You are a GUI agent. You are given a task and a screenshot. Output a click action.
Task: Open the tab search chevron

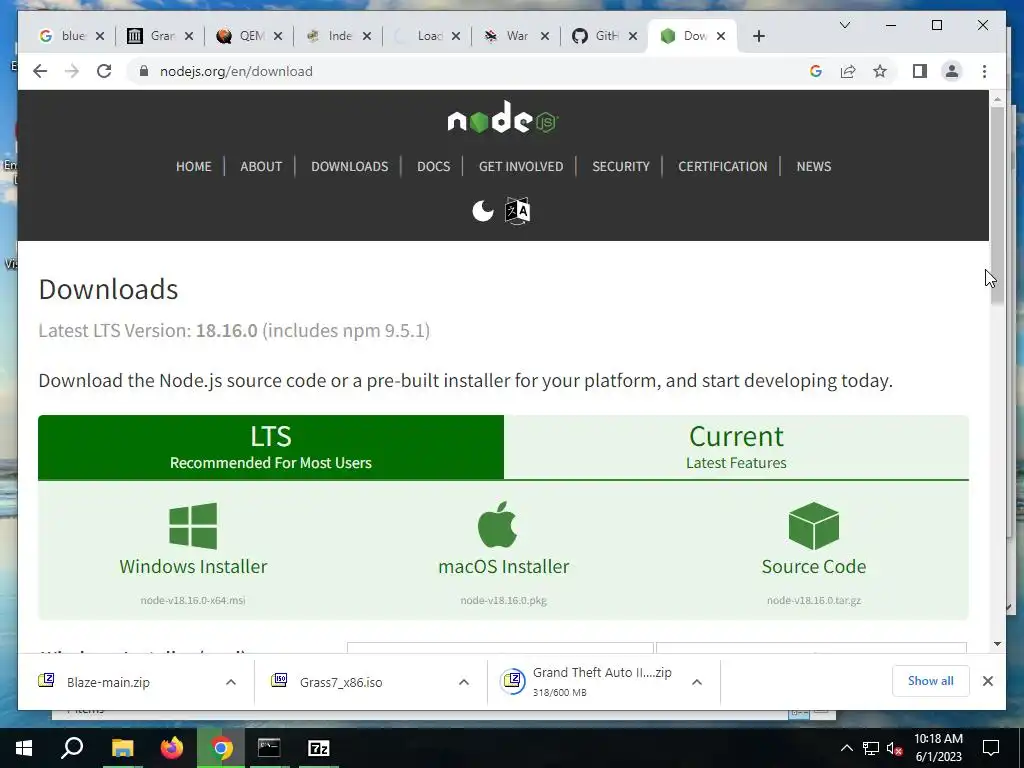point(844,25)
